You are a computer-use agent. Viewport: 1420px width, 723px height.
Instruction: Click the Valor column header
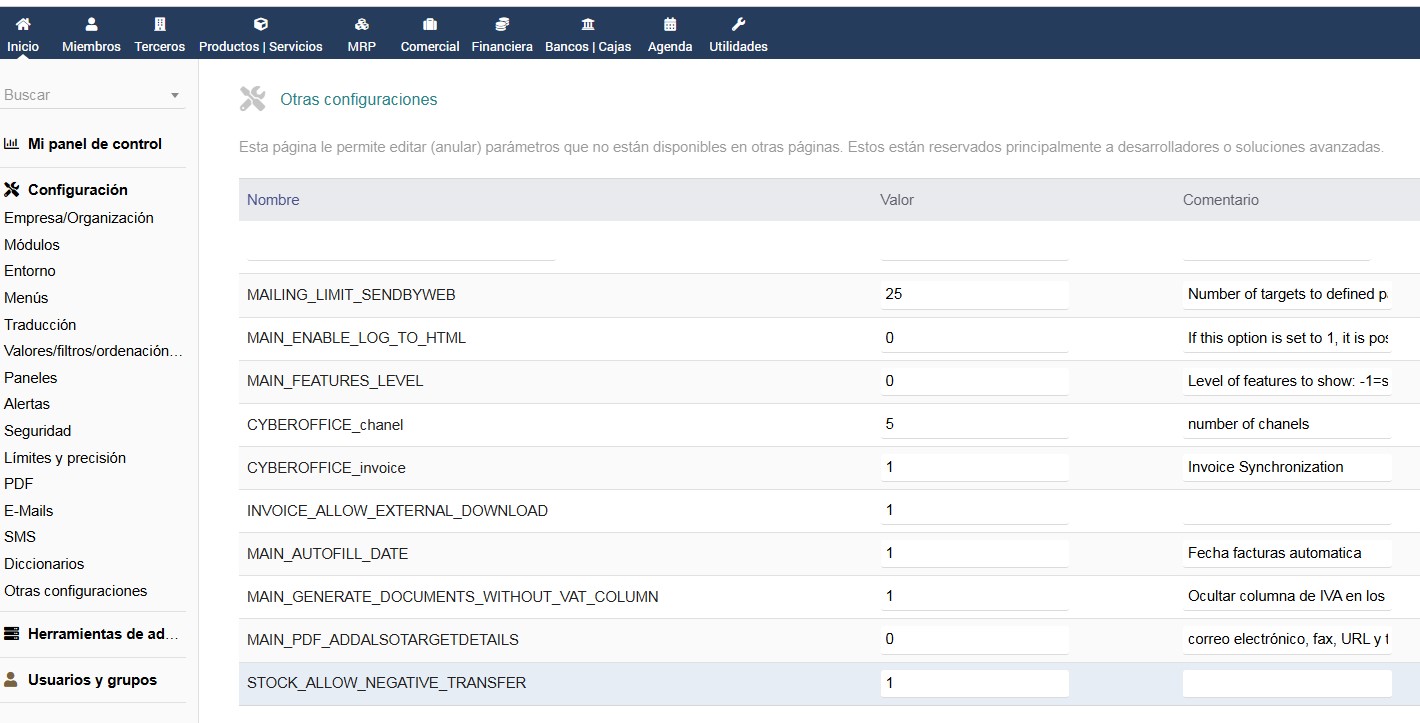pyautogui.click(x=897, y=200)
